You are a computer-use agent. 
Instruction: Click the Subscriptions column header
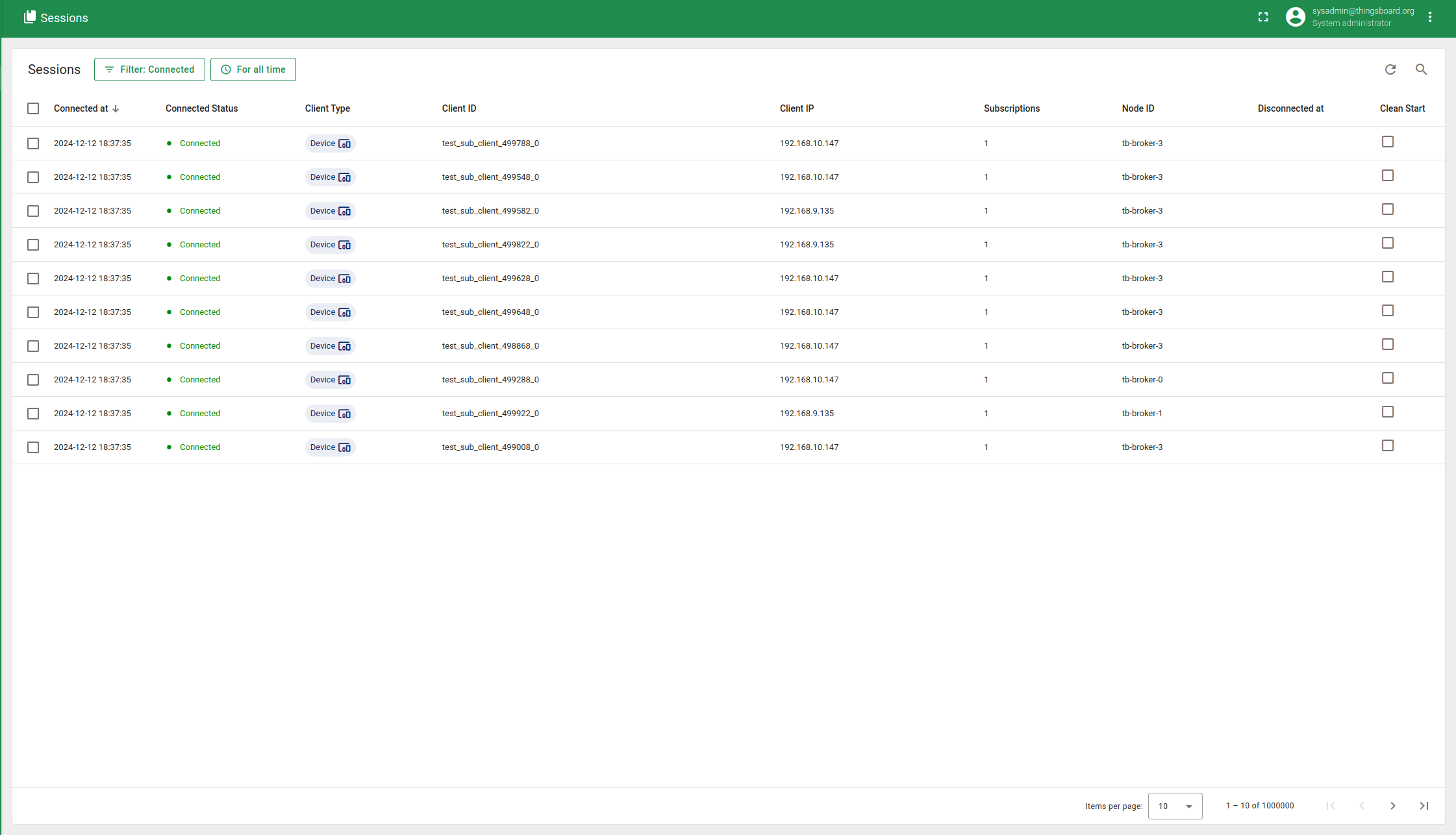coord(1011,108)
